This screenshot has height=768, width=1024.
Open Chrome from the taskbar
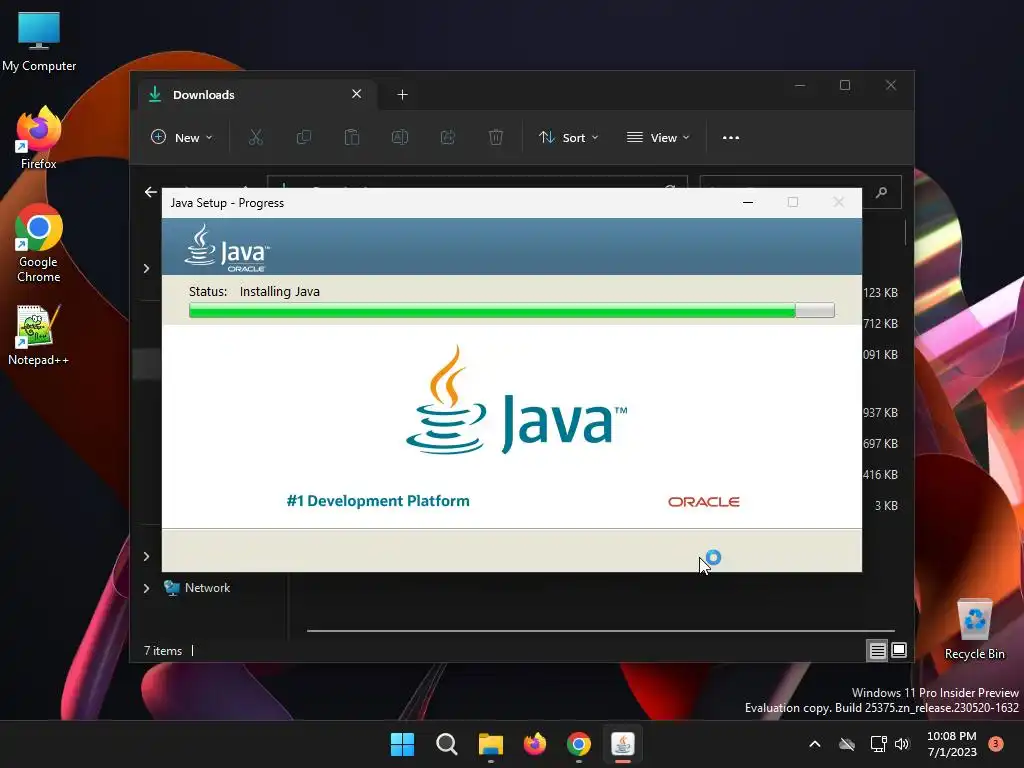[x=579, y=744]
